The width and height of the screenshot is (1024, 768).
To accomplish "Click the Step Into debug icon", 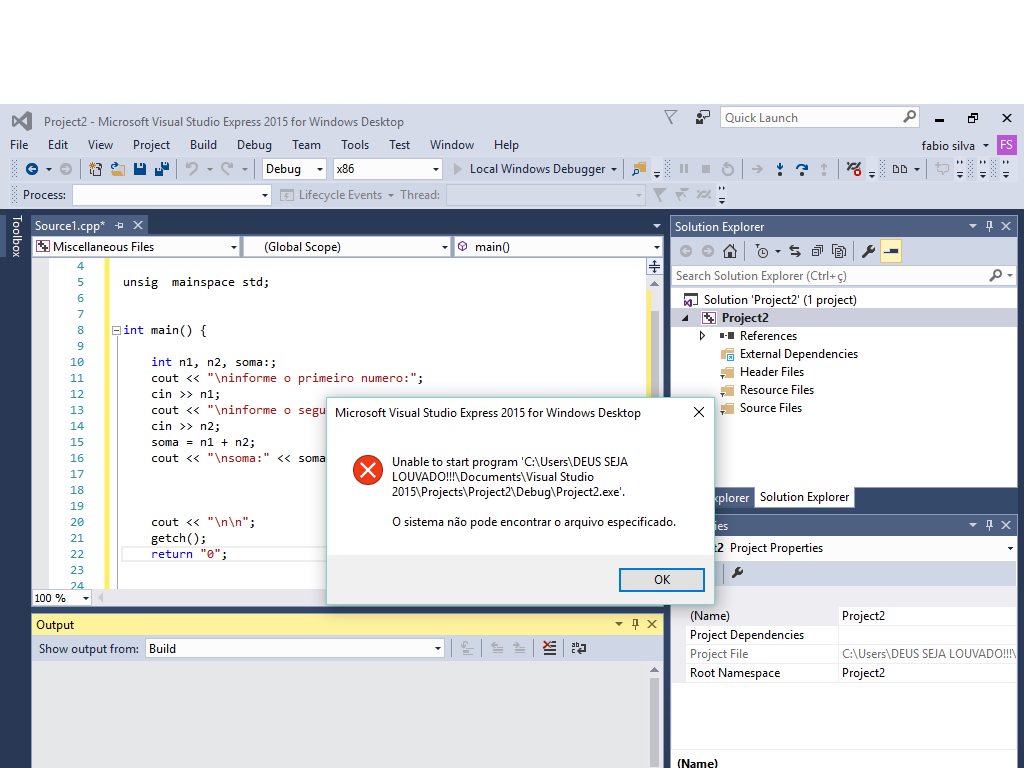I will [x=780, y=169].
